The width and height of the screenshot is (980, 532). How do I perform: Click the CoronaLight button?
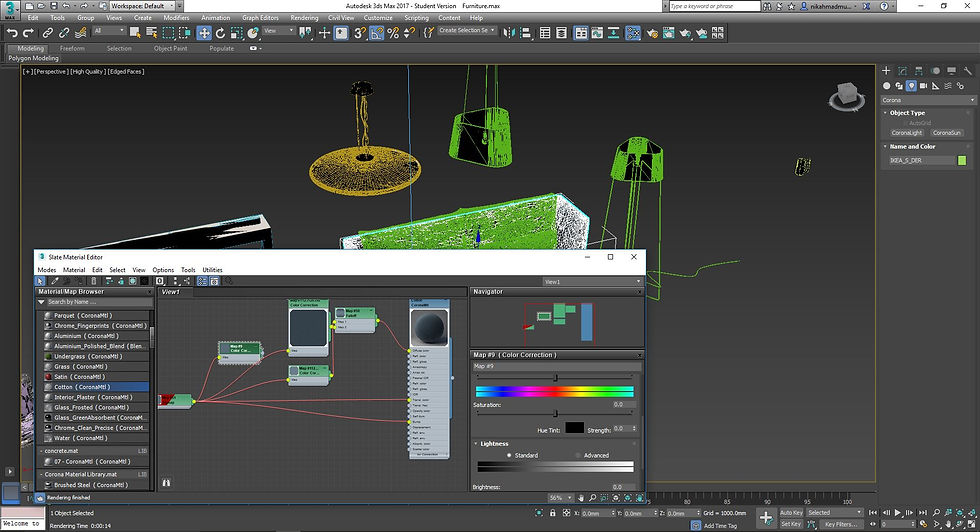pos(906,133)
